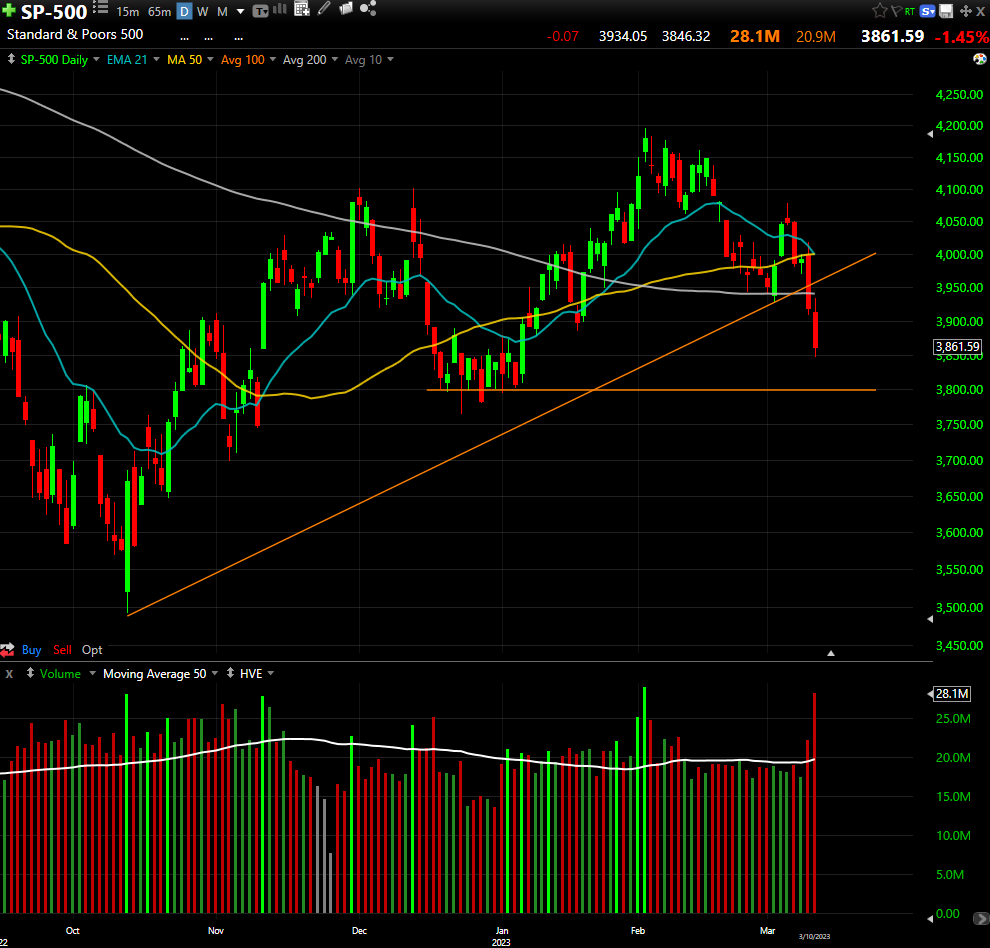
Task: Click the 3/10/2023 date label
Action: point(814,936)
